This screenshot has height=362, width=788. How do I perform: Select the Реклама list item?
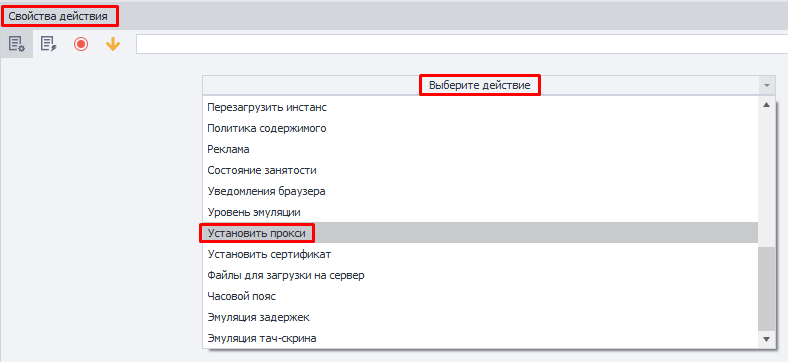point(480,149)
